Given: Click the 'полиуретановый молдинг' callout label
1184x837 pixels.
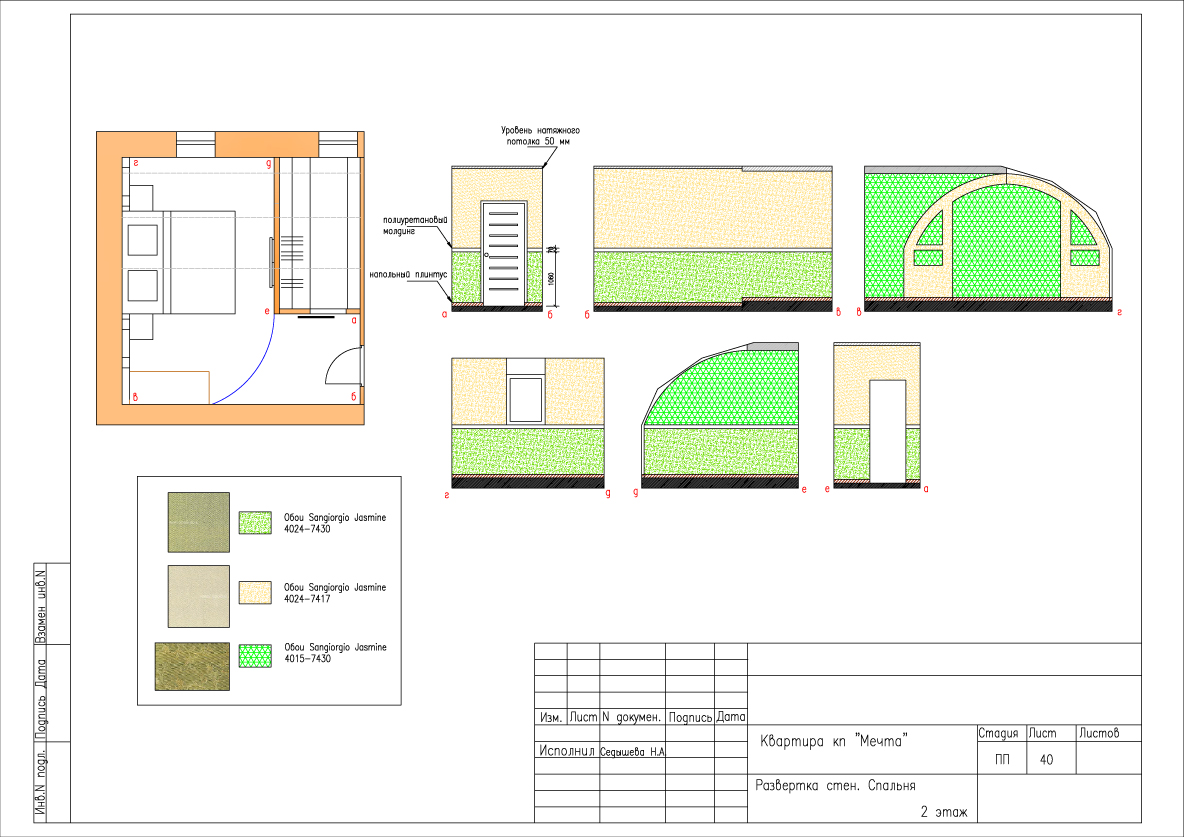Looking at the screenshot, I should tap(415, 225).
